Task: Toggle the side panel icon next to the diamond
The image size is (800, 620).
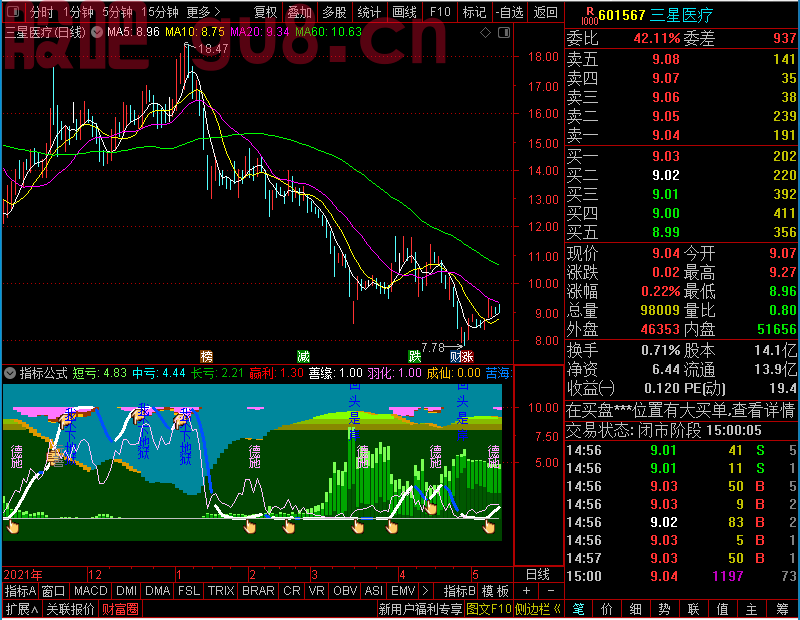Action: pos(504,33)
